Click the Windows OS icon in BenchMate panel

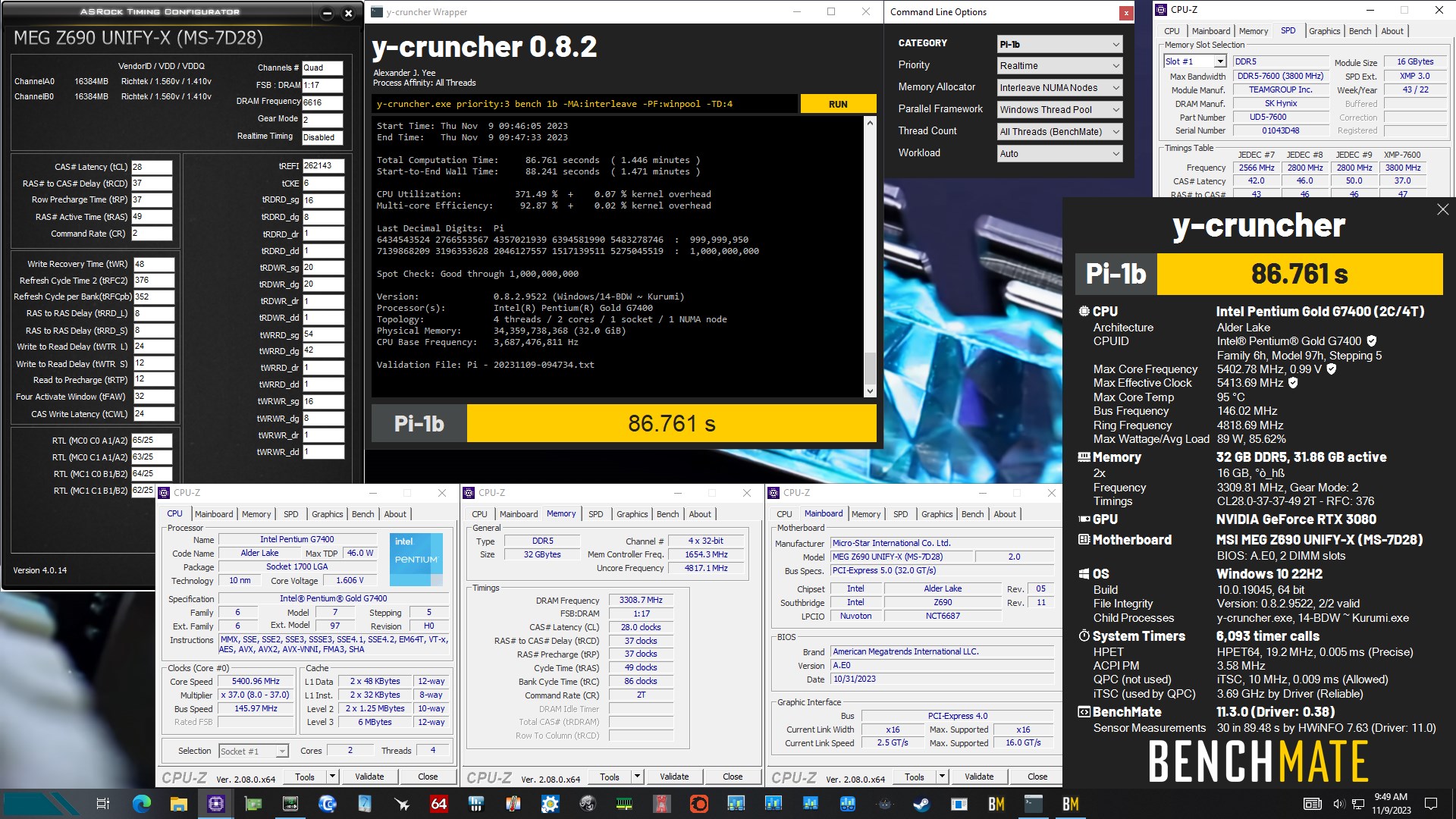[x=1084, y=574]
